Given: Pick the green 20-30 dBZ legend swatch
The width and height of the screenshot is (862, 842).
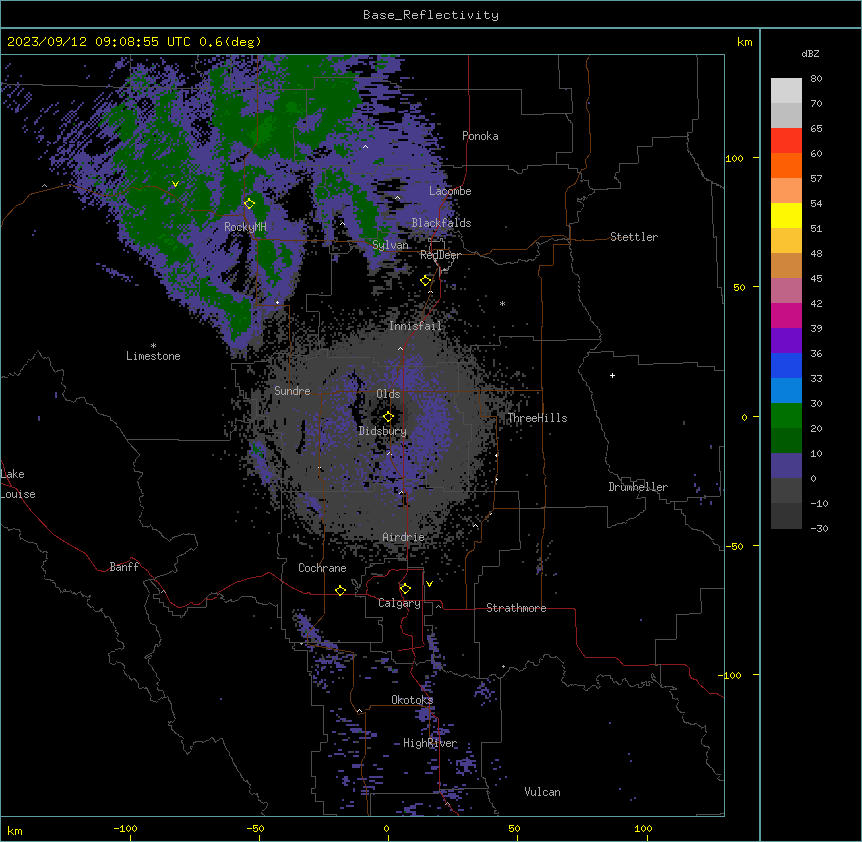Looking at the screenshot, I should (x=786, y=416).
